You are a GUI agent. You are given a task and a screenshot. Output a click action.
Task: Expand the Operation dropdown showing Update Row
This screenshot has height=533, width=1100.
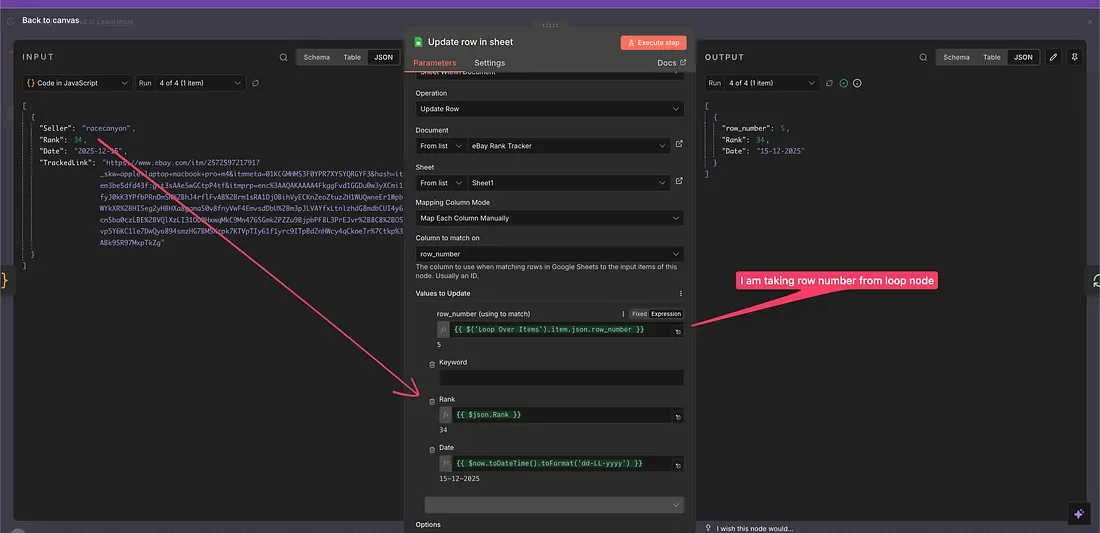point(549,109)
